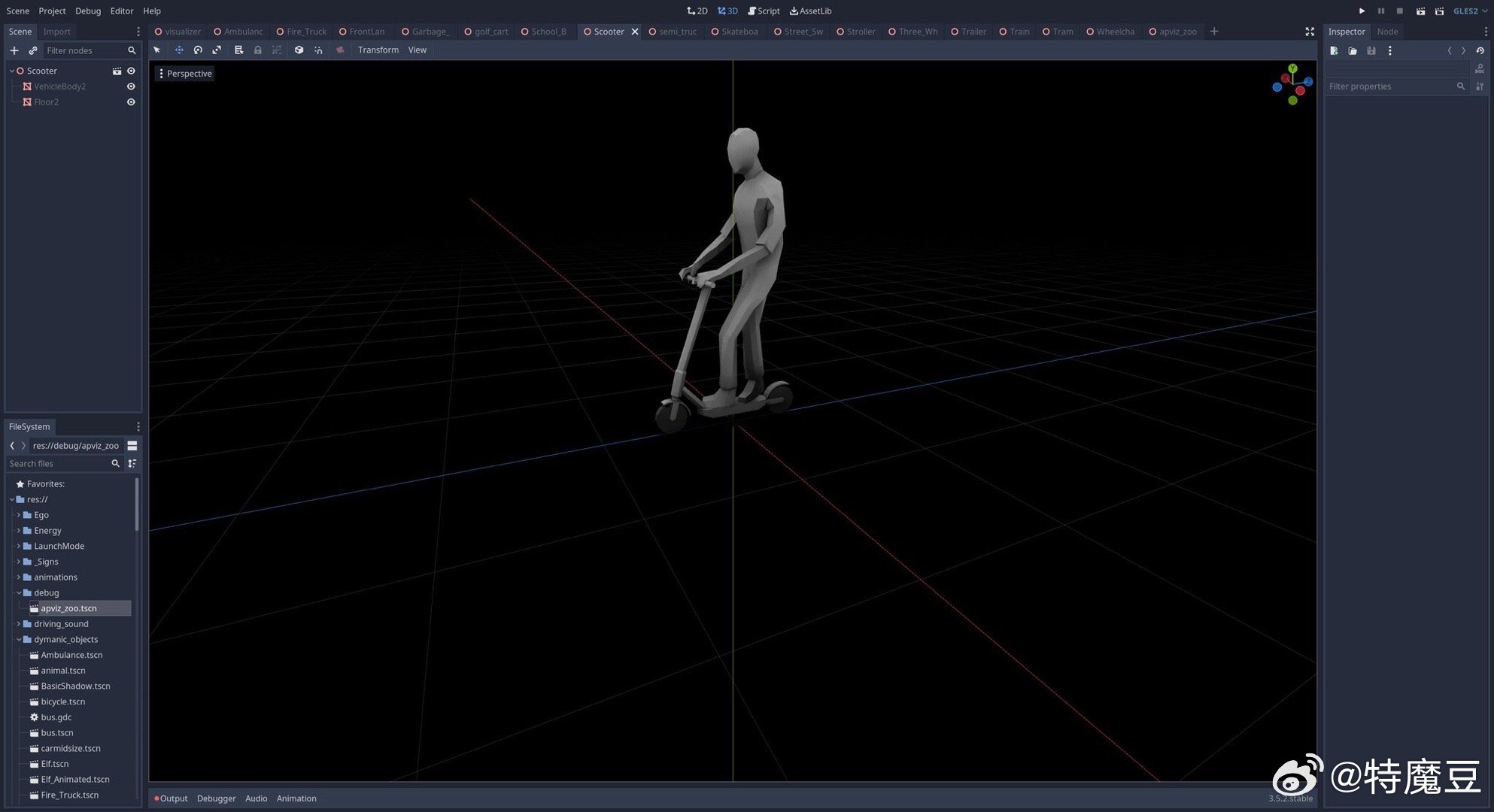1494x812 pixels.
Task: Open the Perspective view menu
Action: pyautogui.click(x=184, y=74)
